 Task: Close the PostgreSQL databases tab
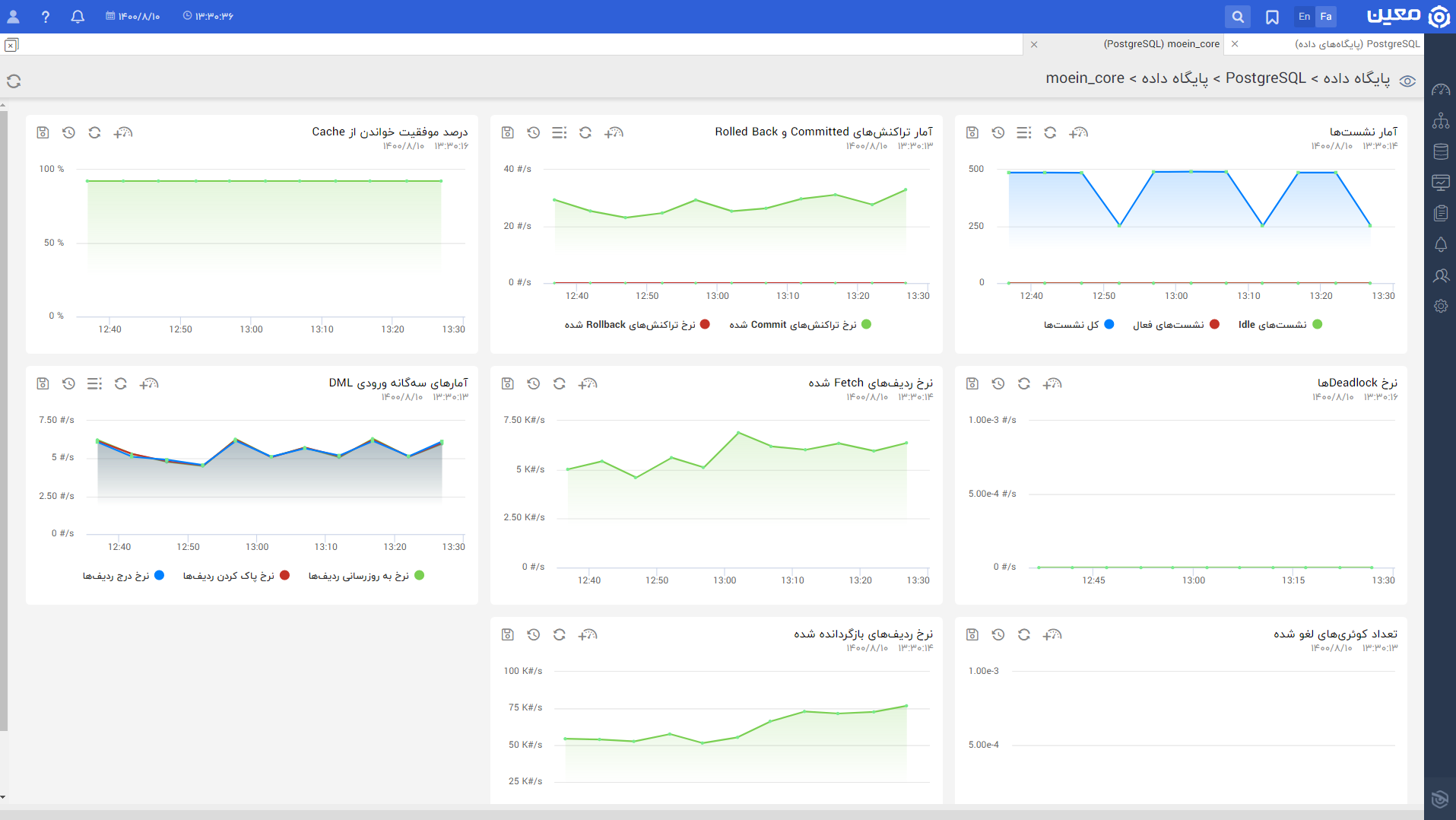tap(1235, 44)
